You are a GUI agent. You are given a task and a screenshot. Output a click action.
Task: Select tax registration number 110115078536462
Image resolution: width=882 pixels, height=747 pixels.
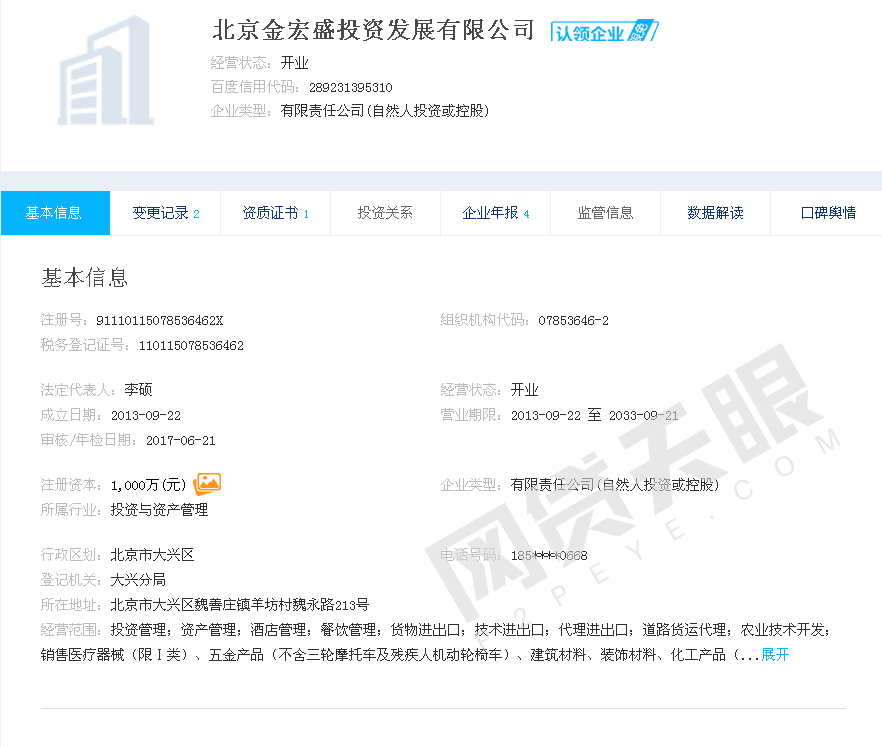click(x=191, y=345)
